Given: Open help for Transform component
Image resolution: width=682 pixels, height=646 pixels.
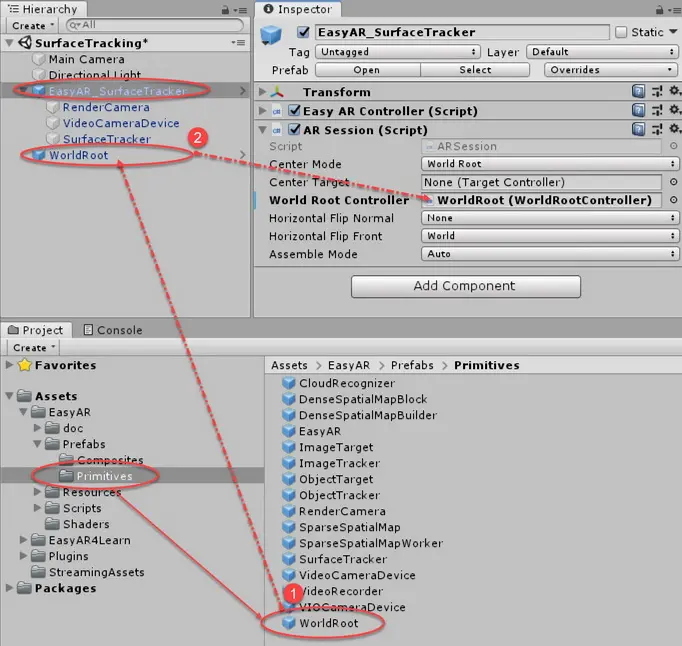Looking at the screenshot, I should click(638, 91).
